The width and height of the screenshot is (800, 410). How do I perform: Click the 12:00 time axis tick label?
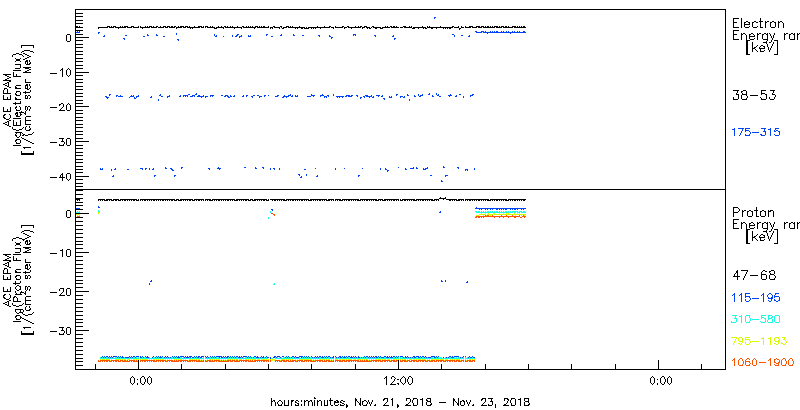pos(398,380)
